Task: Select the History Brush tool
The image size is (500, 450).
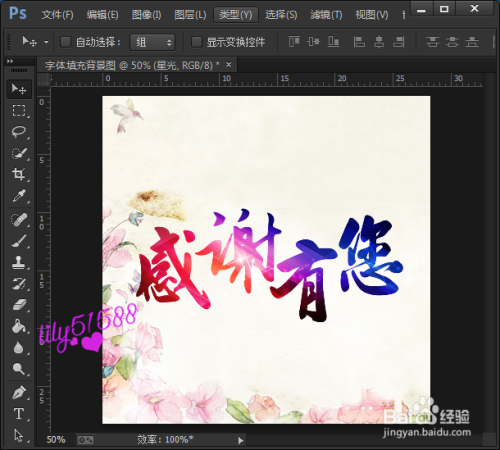Action: click(x=19, y=284)
